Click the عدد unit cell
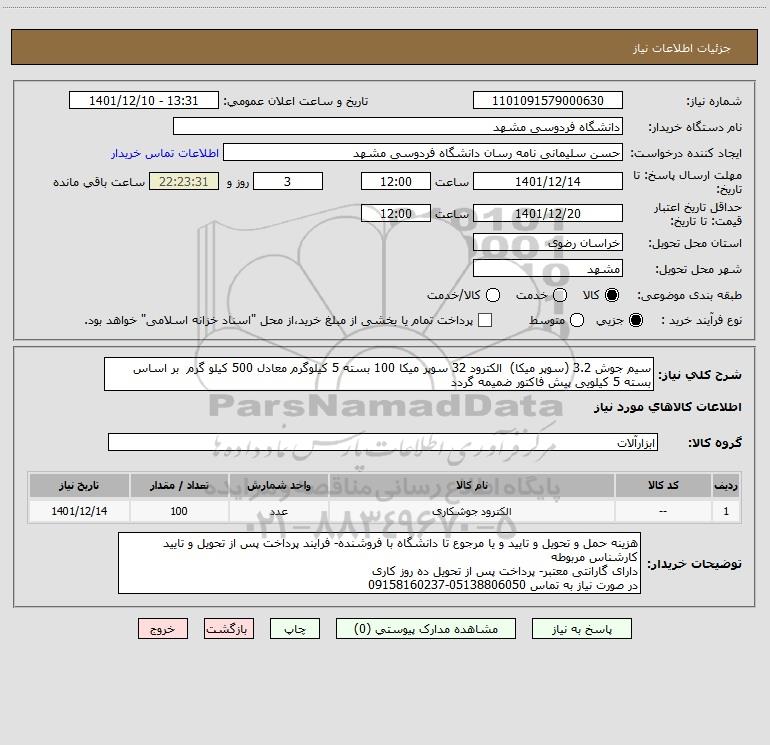This screenshot has width=770, height=745. [x=278, y=511]
